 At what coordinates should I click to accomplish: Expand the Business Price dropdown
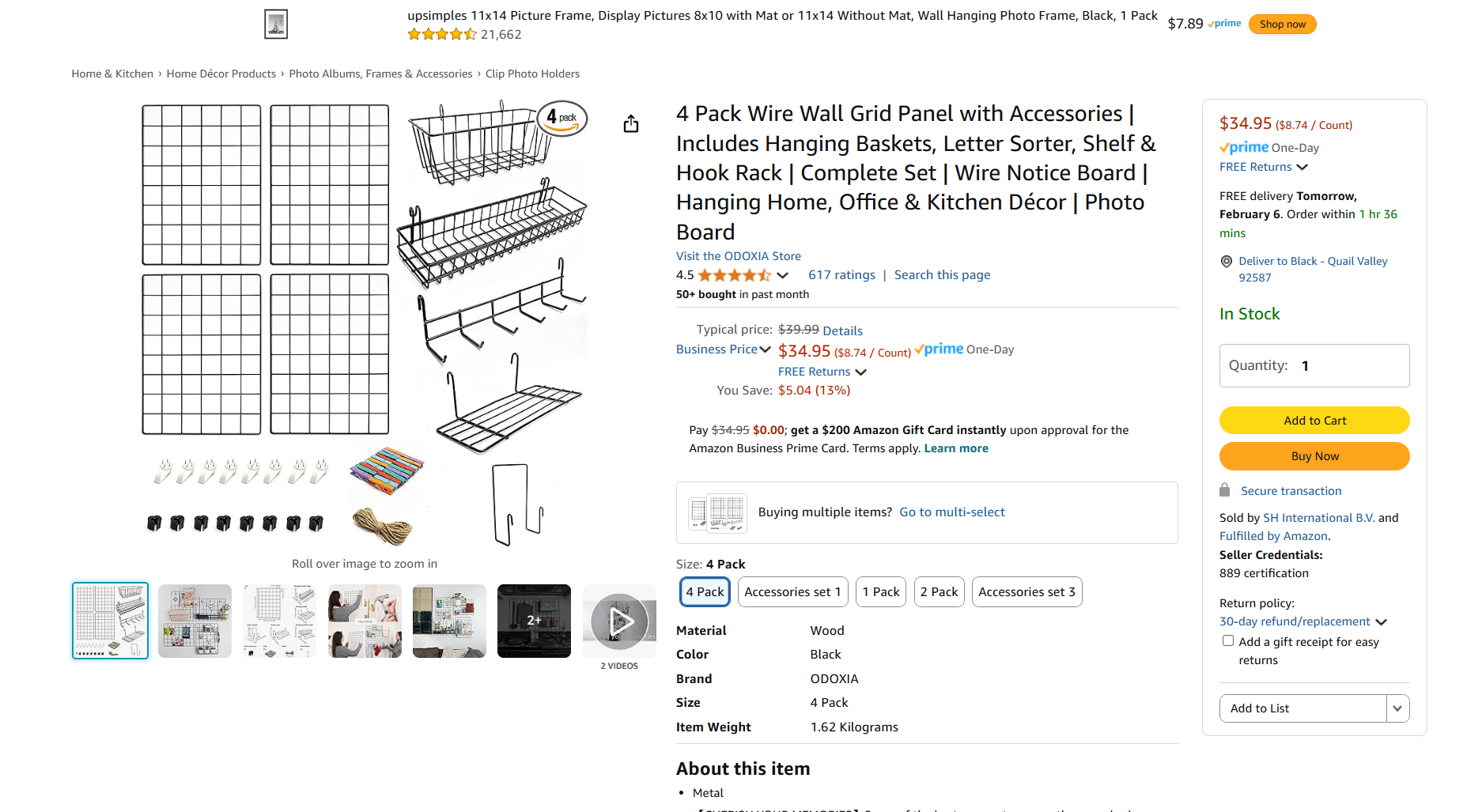point(723,349)
